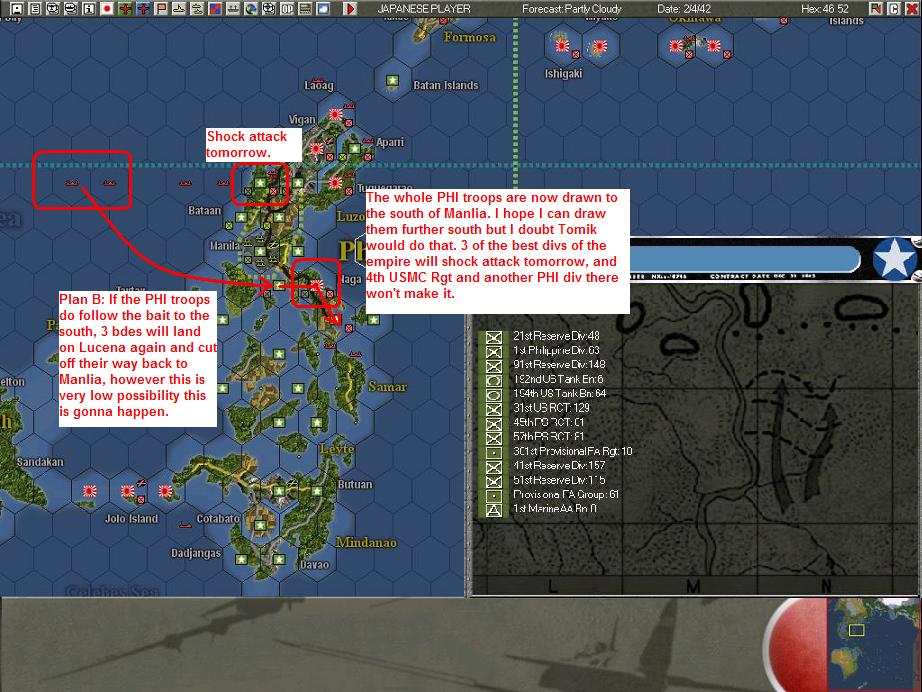922x692 pixels.
Task: Click the red arrow end-turn button
Action: click(350, 9)
